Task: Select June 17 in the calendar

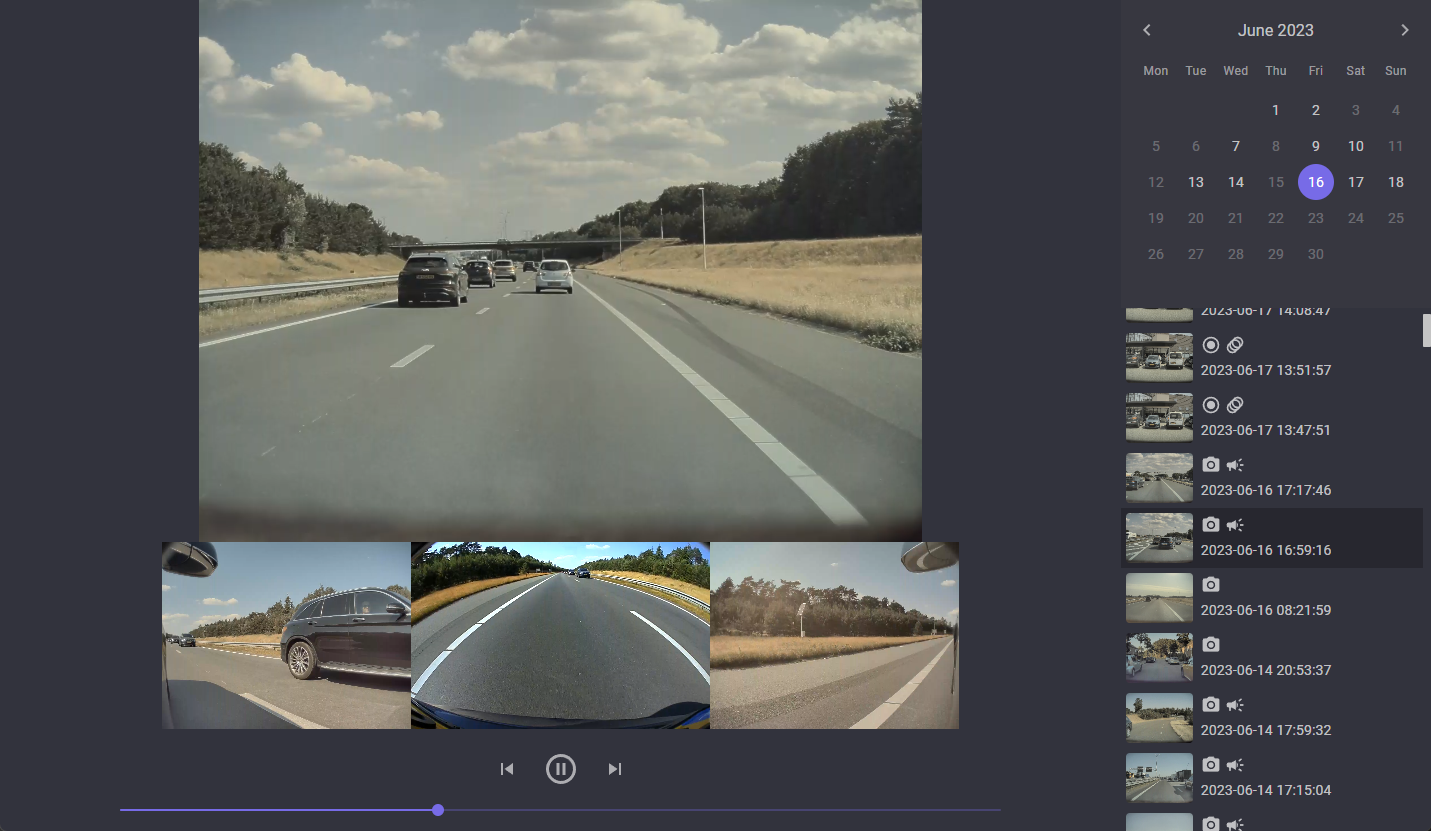Action: [x=1356, y=182]
